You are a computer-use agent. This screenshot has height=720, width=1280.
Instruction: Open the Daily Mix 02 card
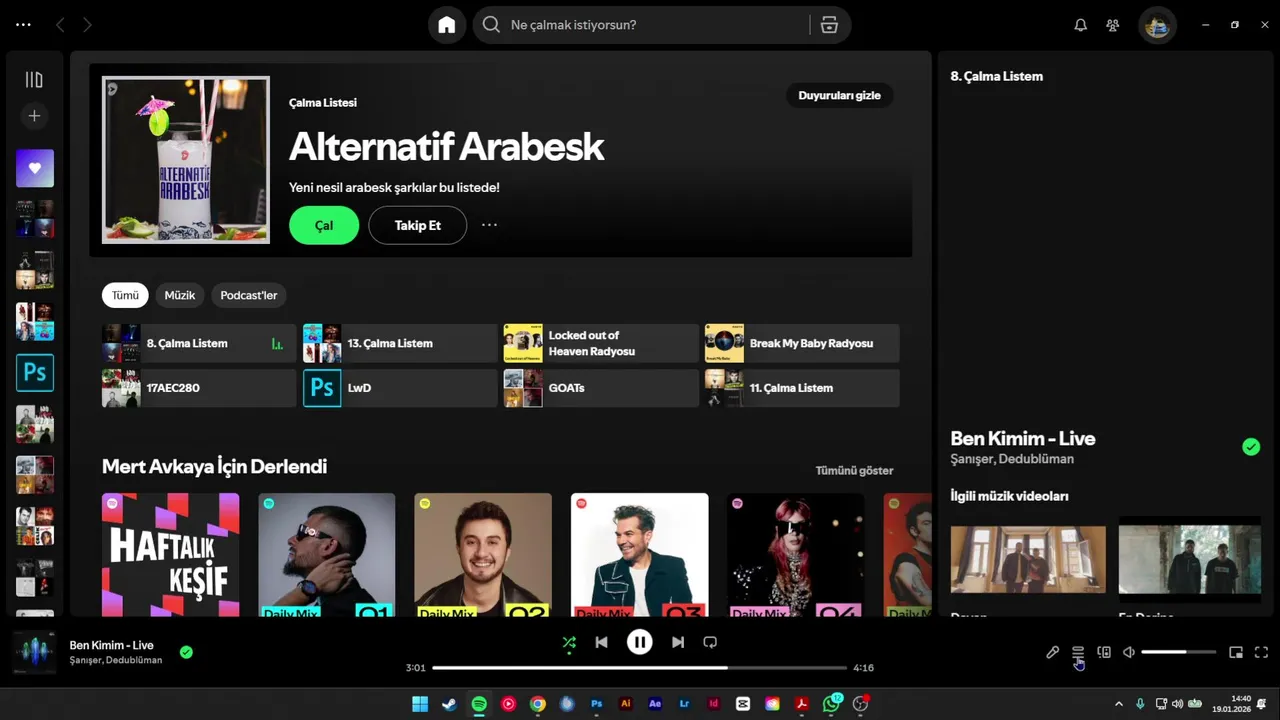click(483, 555)
